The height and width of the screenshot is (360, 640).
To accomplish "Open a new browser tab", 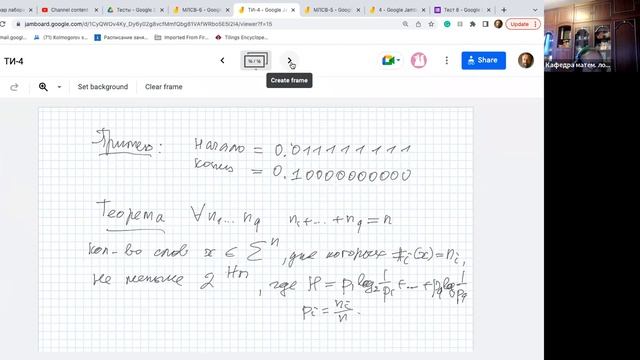I will [x=504, y=10].
